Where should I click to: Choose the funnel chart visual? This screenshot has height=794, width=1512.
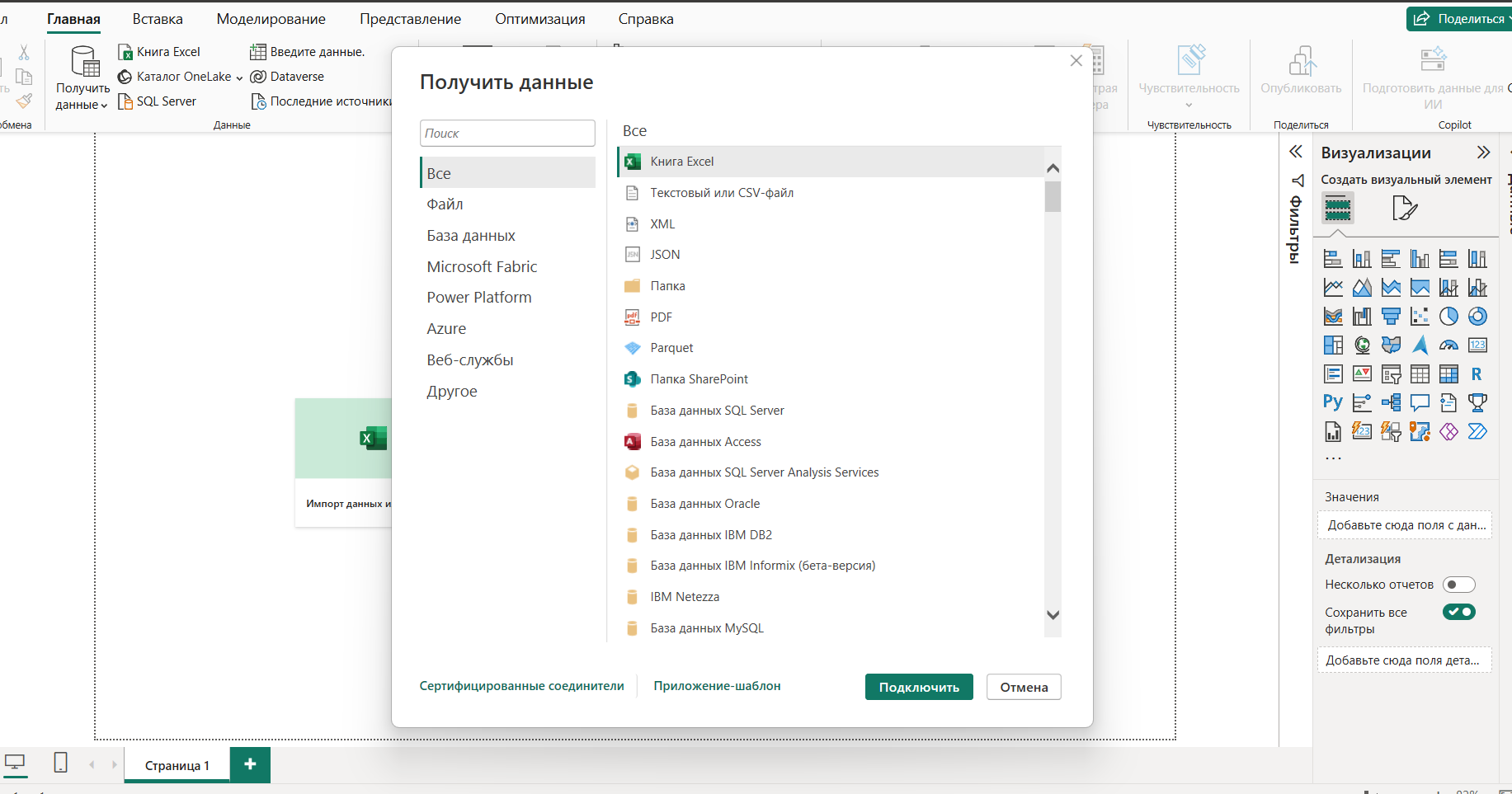click(1391, 317)
